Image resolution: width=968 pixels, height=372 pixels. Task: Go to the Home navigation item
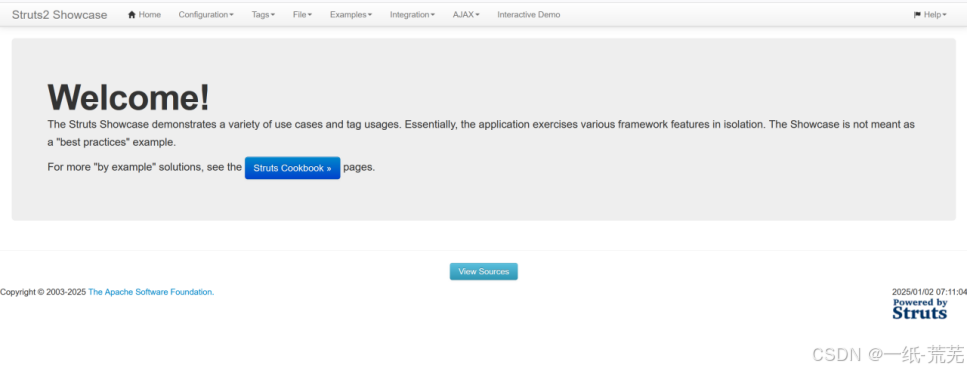(x=144, y=15)
